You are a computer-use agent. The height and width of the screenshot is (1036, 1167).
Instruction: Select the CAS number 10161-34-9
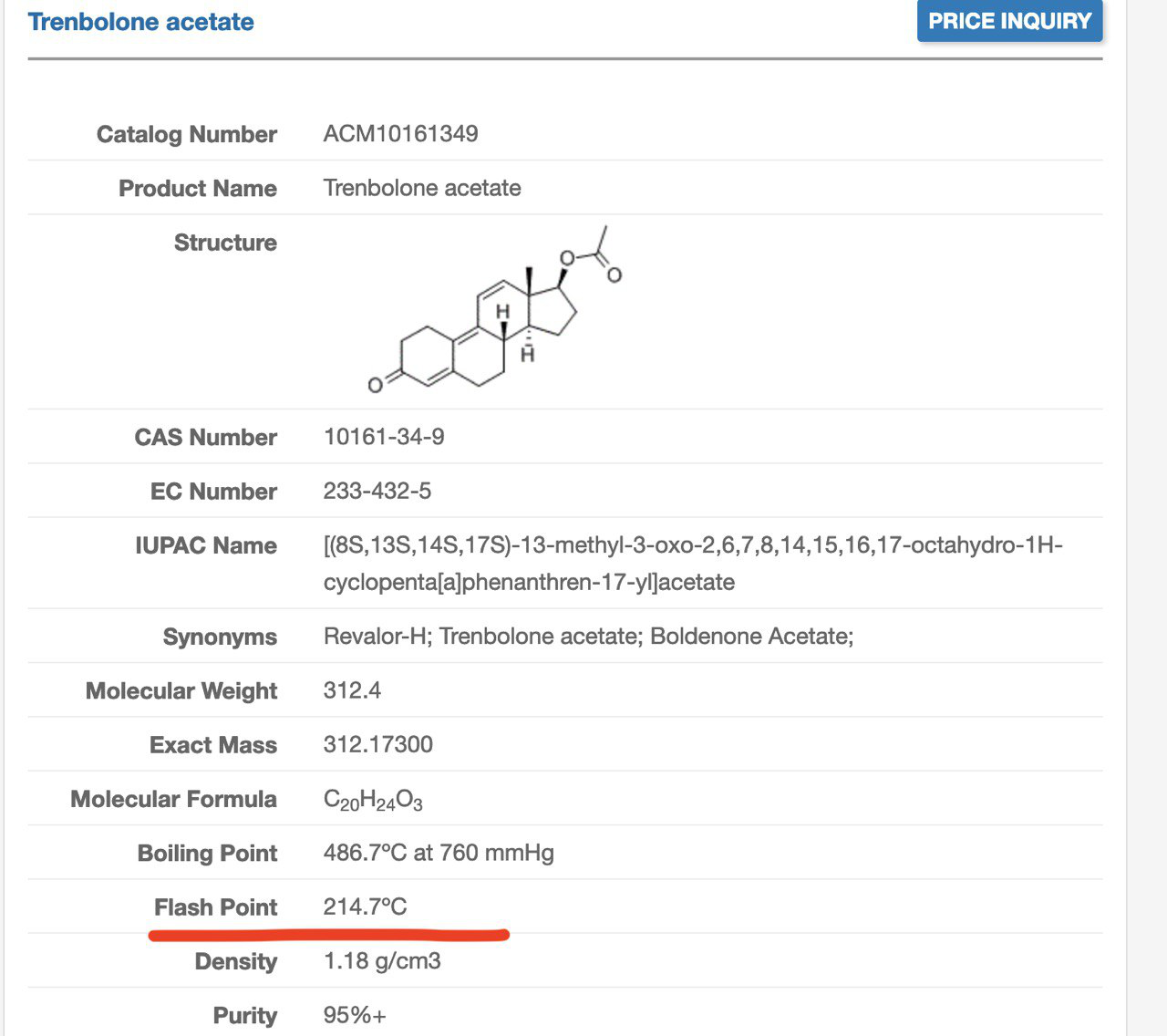click(384, 437)
